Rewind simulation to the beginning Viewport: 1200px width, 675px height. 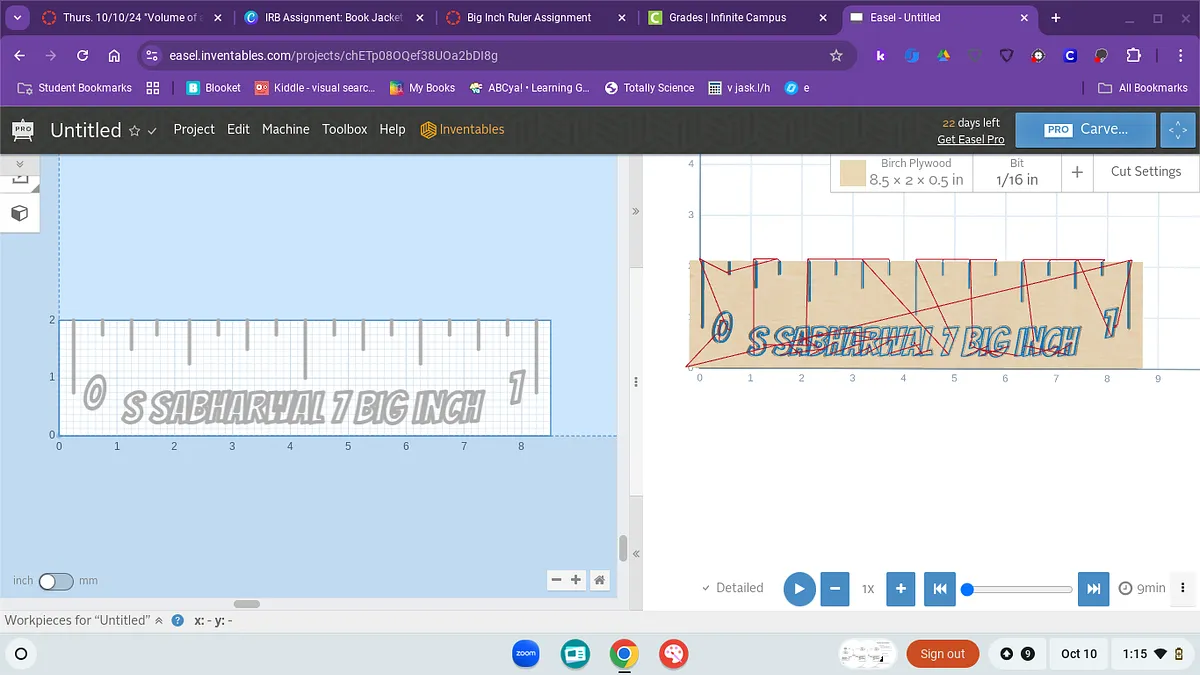(939, 588)
